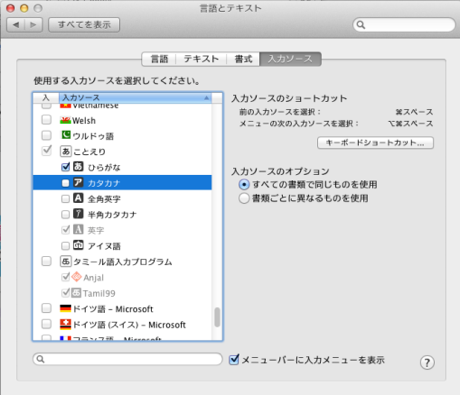Click the Tamil99 keyboard icon
This screenshot has width=460, height=395.
(76, 293)
